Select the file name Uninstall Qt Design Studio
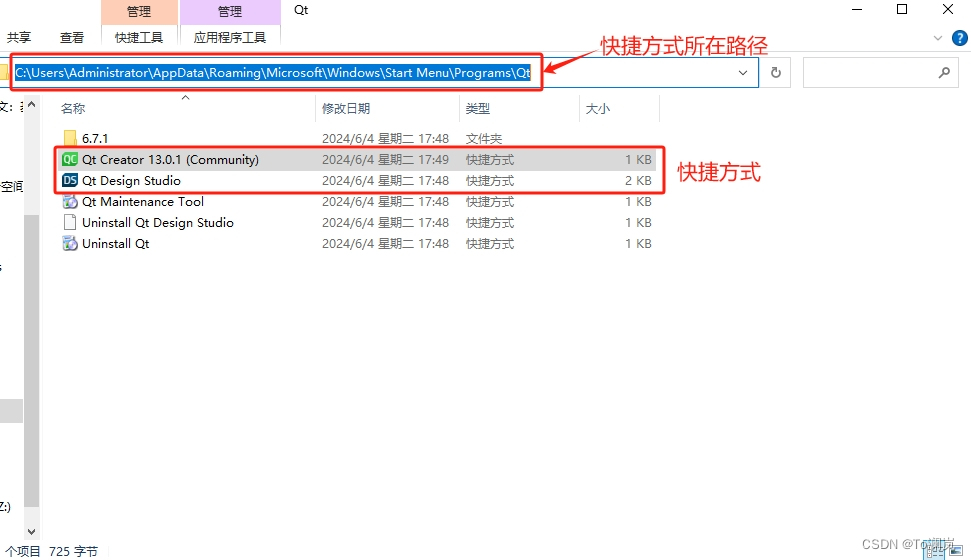971x560 pixels. pyautogui.click(x=158, y=222)
